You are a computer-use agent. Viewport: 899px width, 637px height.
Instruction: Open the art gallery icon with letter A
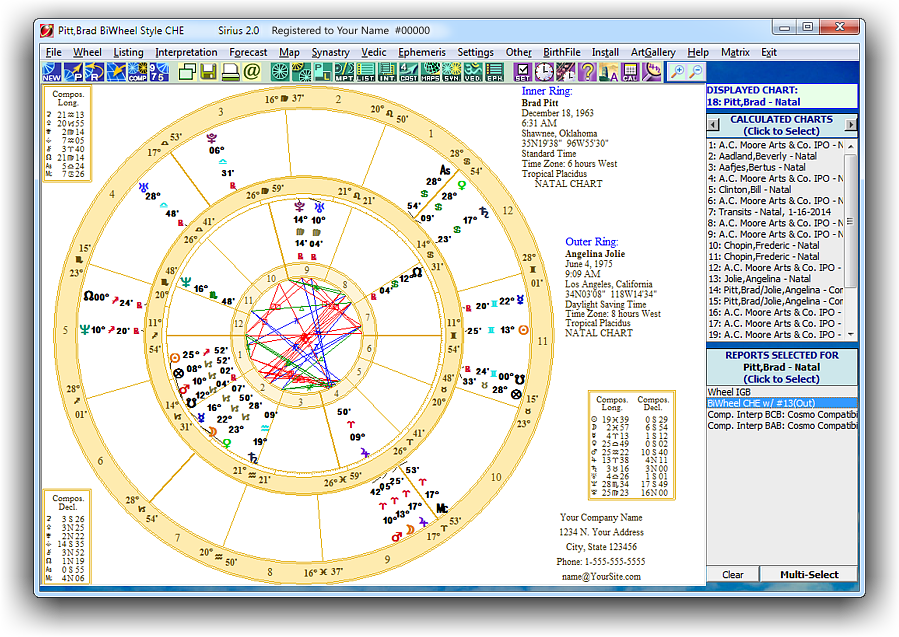tap(608, 72)
